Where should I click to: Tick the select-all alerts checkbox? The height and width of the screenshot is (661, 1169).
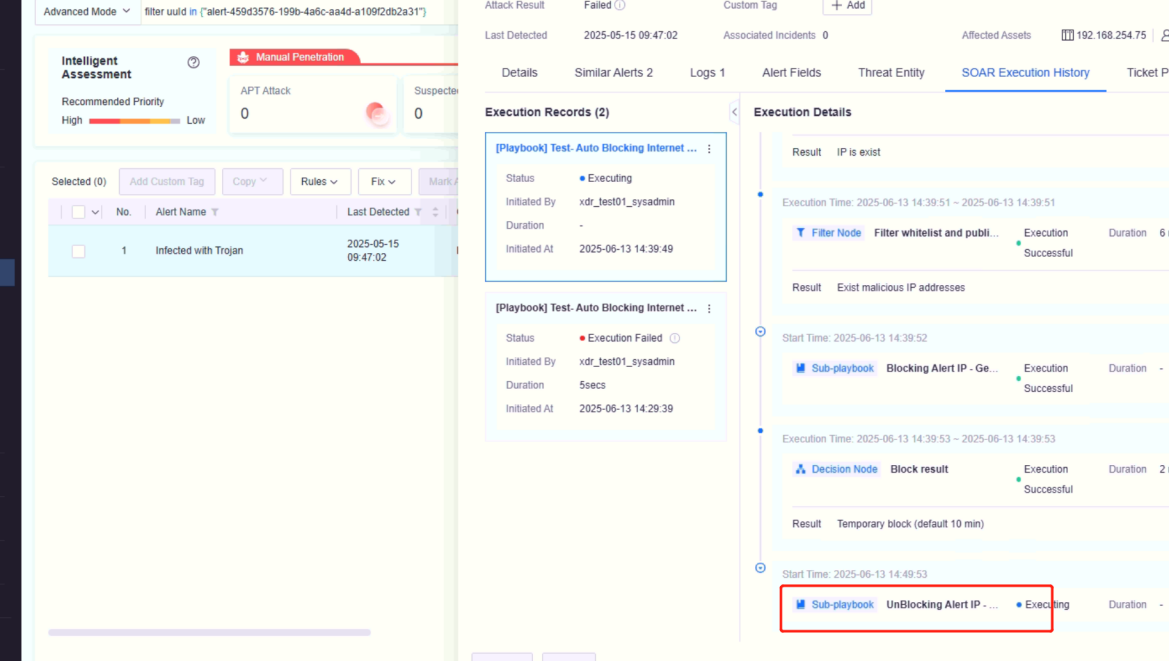[78, 212]
